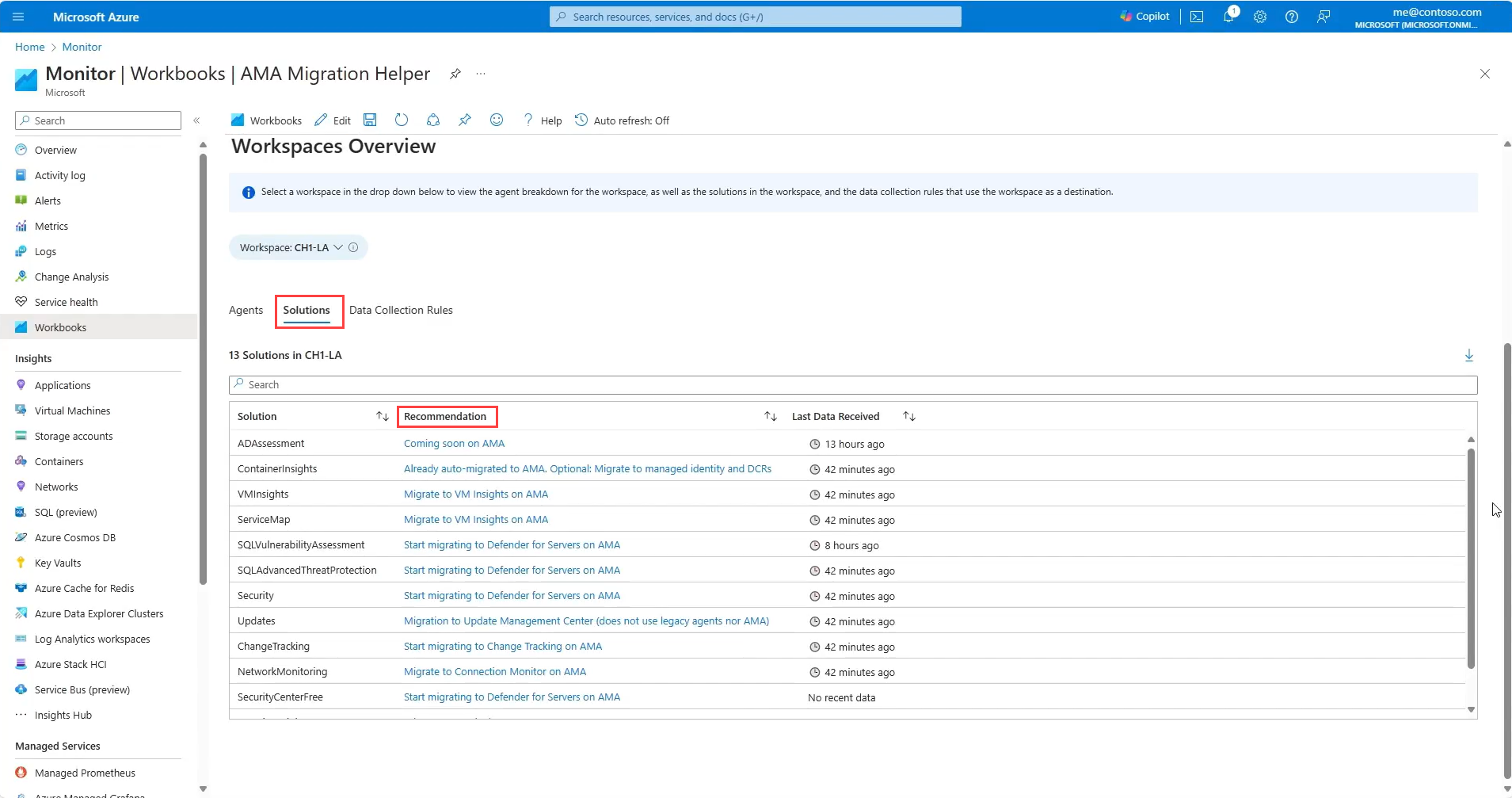Open the notifications bell
The height and width of the screenshot is (798, 1512).
[x=1228, y=17]
